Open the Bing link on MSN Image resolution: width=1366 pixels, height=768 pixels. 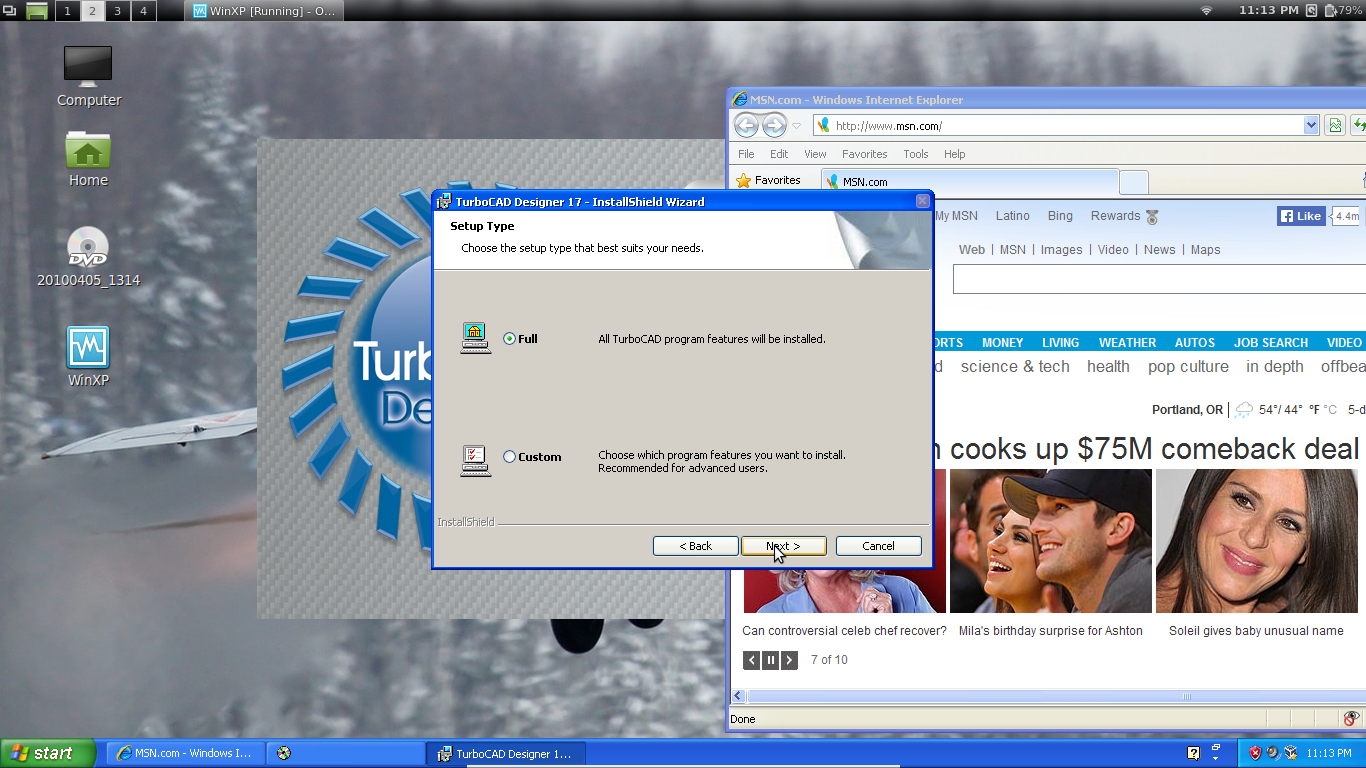[1060, 216]
